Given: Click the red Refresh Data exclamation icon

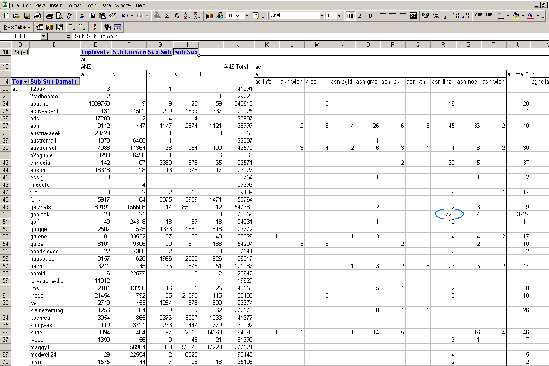Looking at the screenshot, I should [95, 27].
